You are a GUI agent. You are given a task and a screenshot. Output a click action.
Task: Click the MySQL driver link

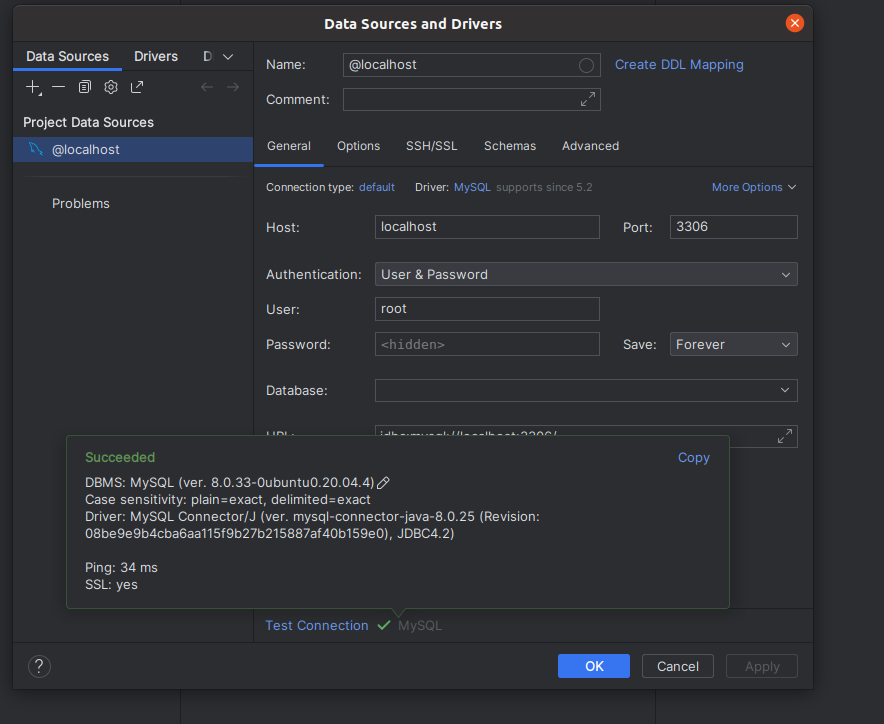(472, 187)
